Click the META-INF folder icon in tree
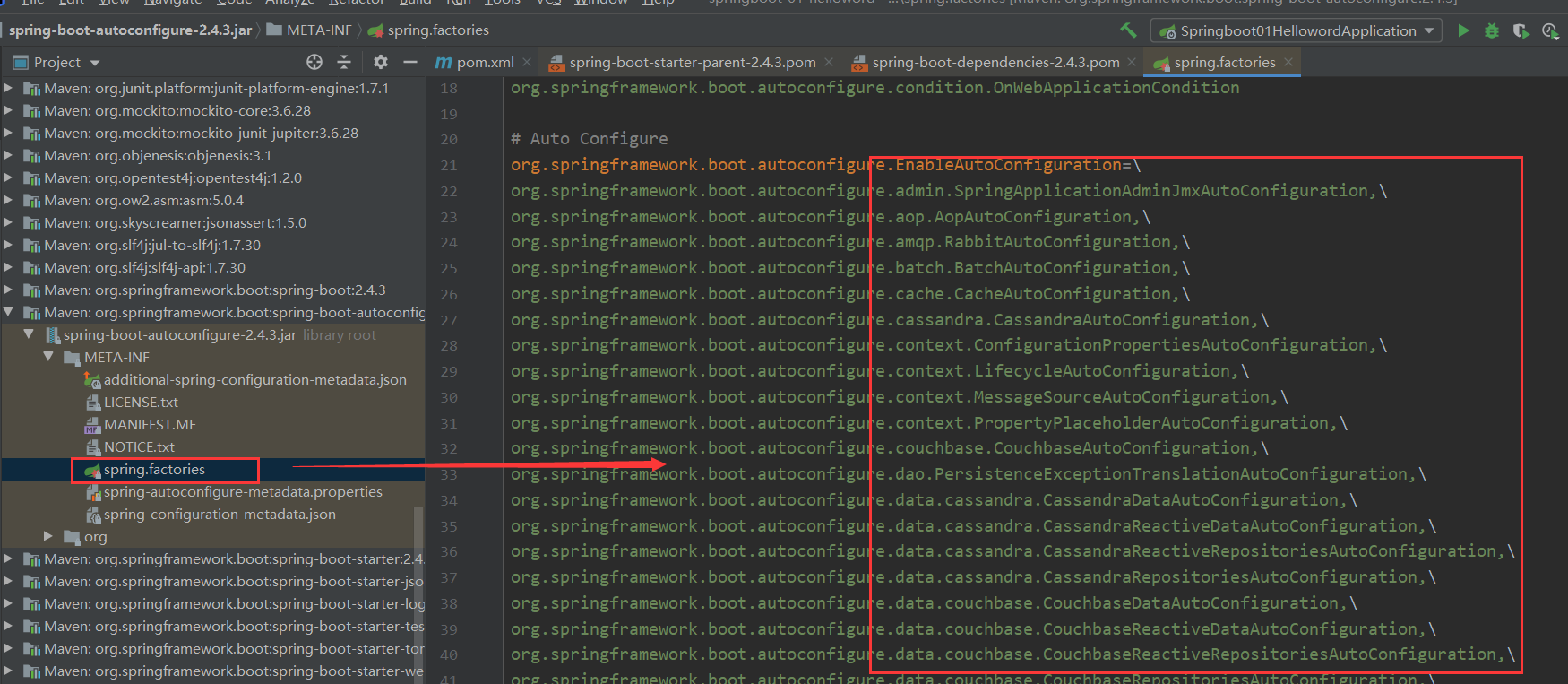The height and width of the screenshot is (684, 1568). pyautogui.click(x=73, y=358)
